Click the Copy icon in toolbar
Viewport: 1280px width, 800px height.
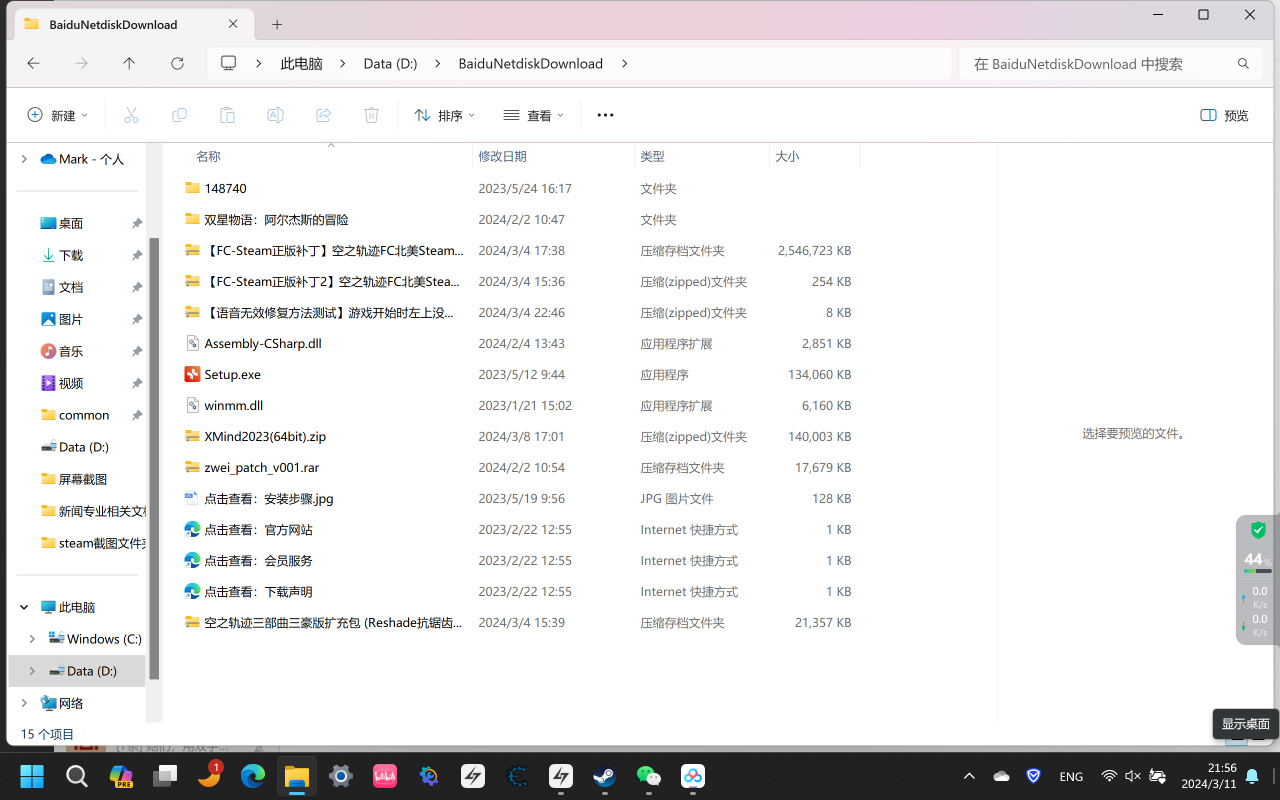click(179, 115)
